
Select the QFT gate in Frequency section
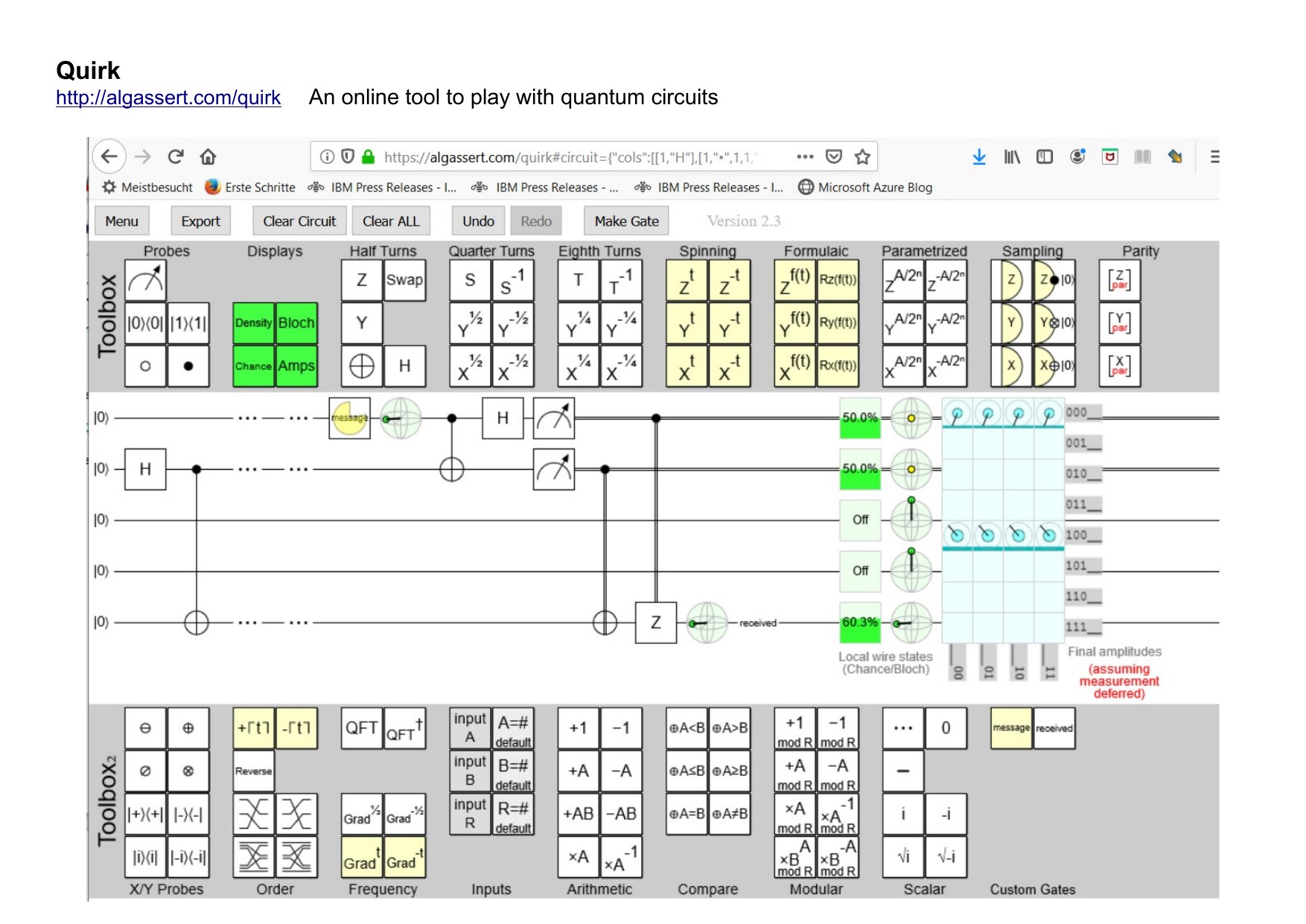[x=361, y=727]
